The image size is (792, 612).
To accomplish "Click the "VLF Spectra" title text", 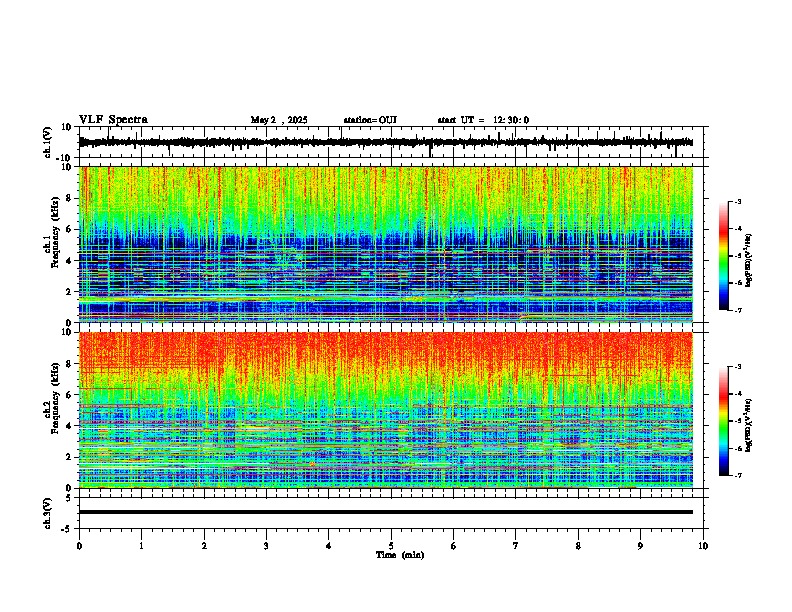I will (x=113, y=120).
